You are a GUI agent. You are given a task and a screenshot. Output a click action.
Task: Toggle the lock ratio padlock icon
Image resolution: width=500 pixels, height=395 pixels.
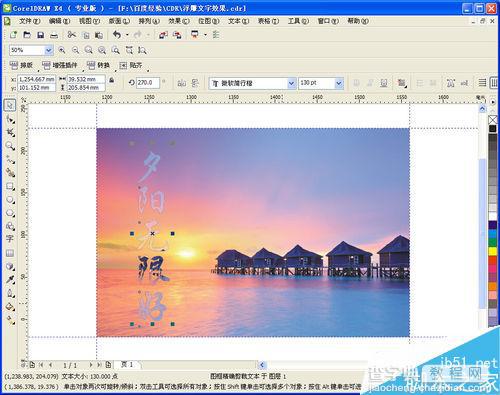(x=112, y=80)
